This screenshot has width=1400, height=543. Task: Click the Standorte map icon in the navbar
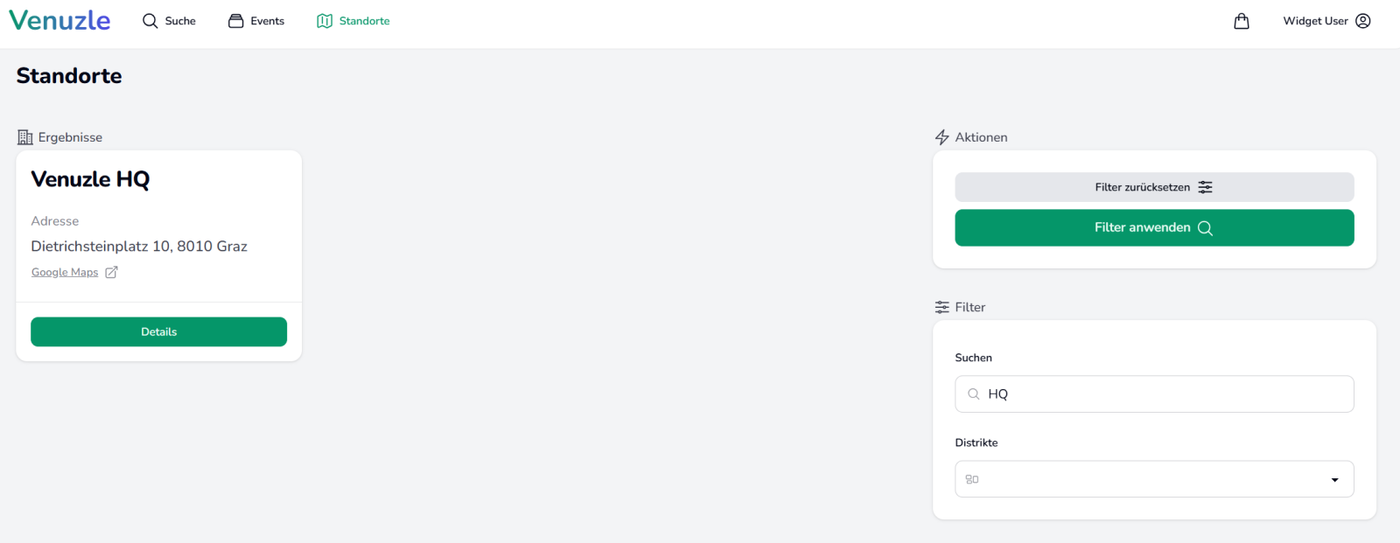[x=324, y=21]
